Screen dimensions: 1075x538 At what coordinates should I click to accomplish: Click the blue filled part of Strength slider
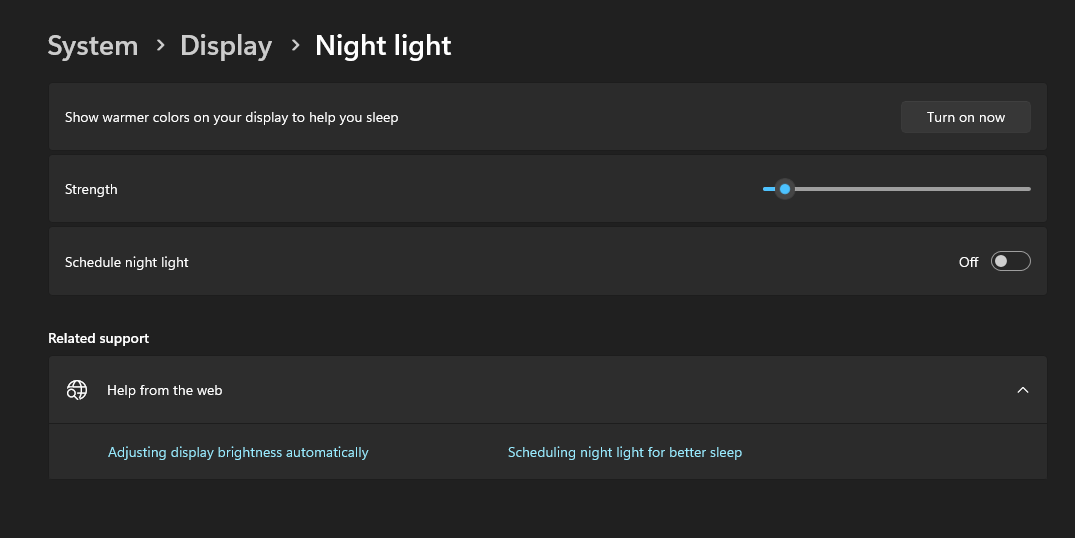click(768, 188)
